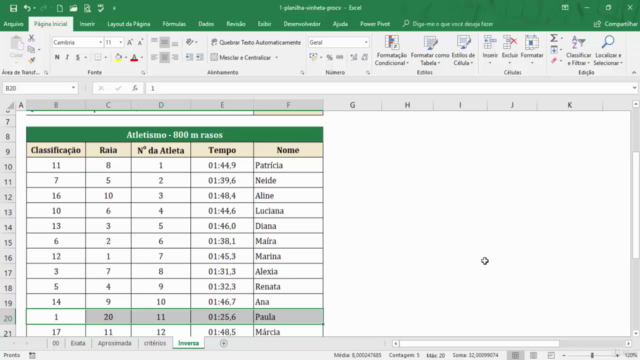Create a new blank workbook icon
640x360 pixels.
click(x=60, y=8)
